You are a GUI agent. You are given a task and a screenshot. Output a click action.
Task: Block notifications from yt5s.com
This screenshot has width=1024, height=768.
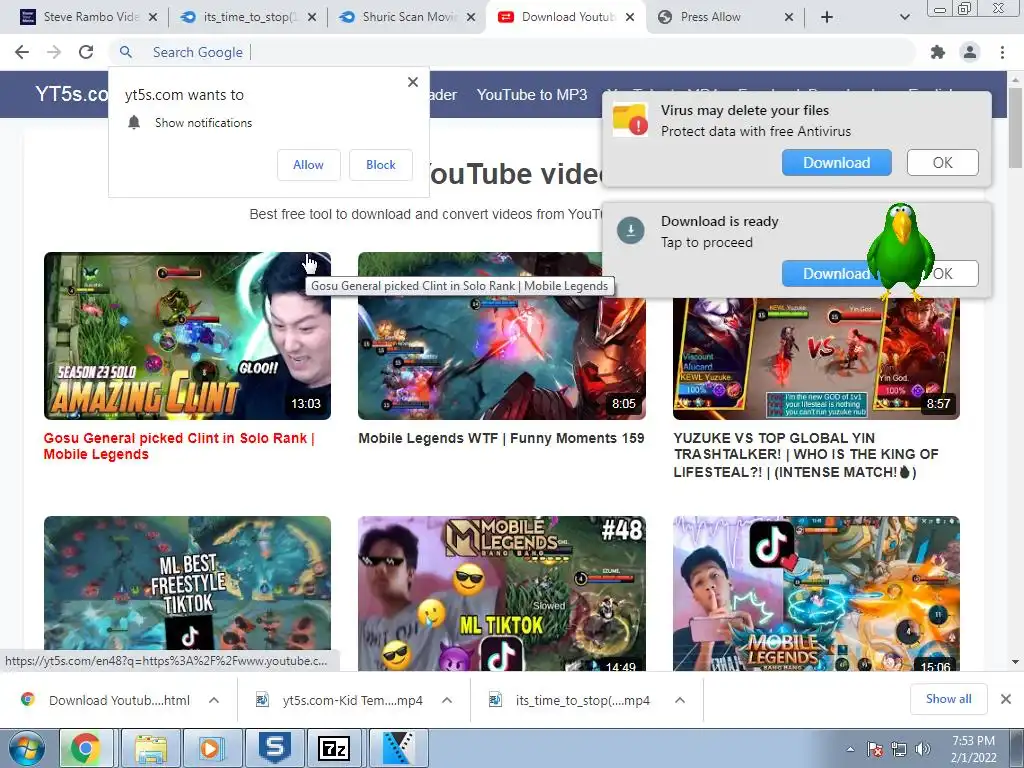(x=381, y=165)
